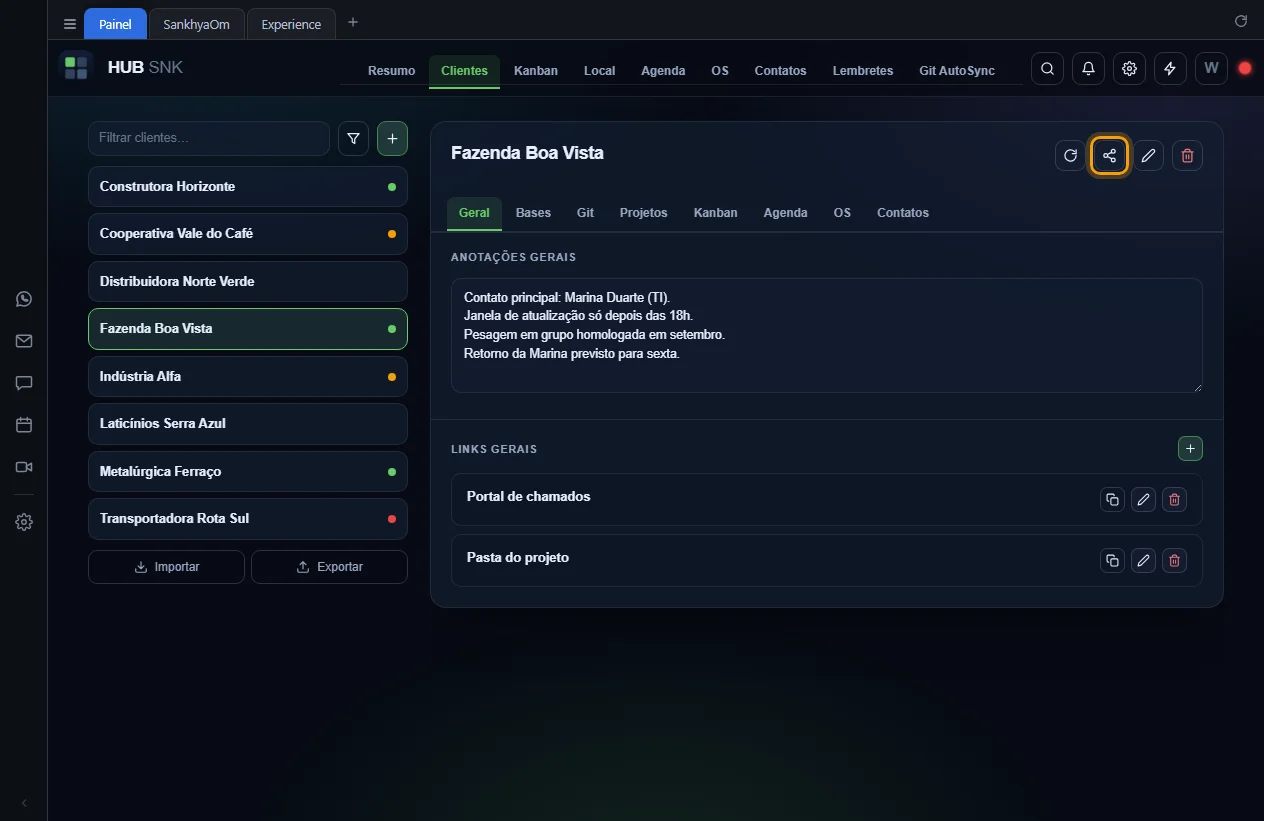The height and width of the screenshot is (821, 1264).
Task: Add a new general link
Action: coord(1190,449)
